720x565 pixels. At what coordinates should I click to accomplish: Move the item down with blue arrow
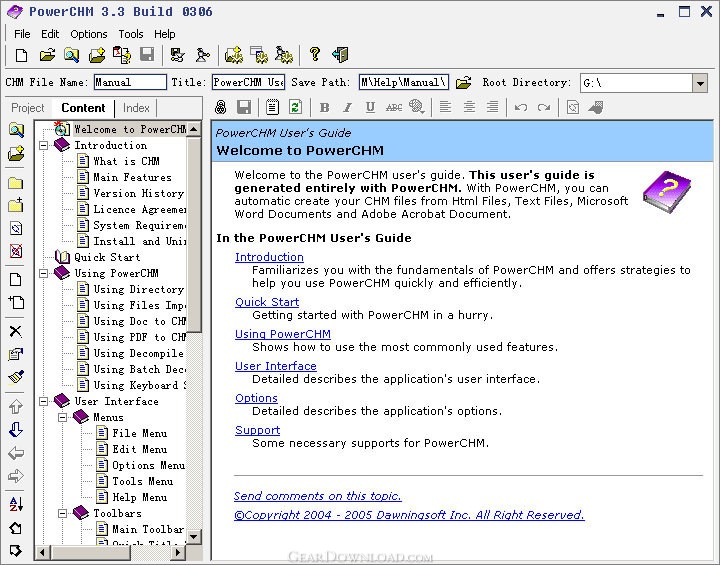16,430
